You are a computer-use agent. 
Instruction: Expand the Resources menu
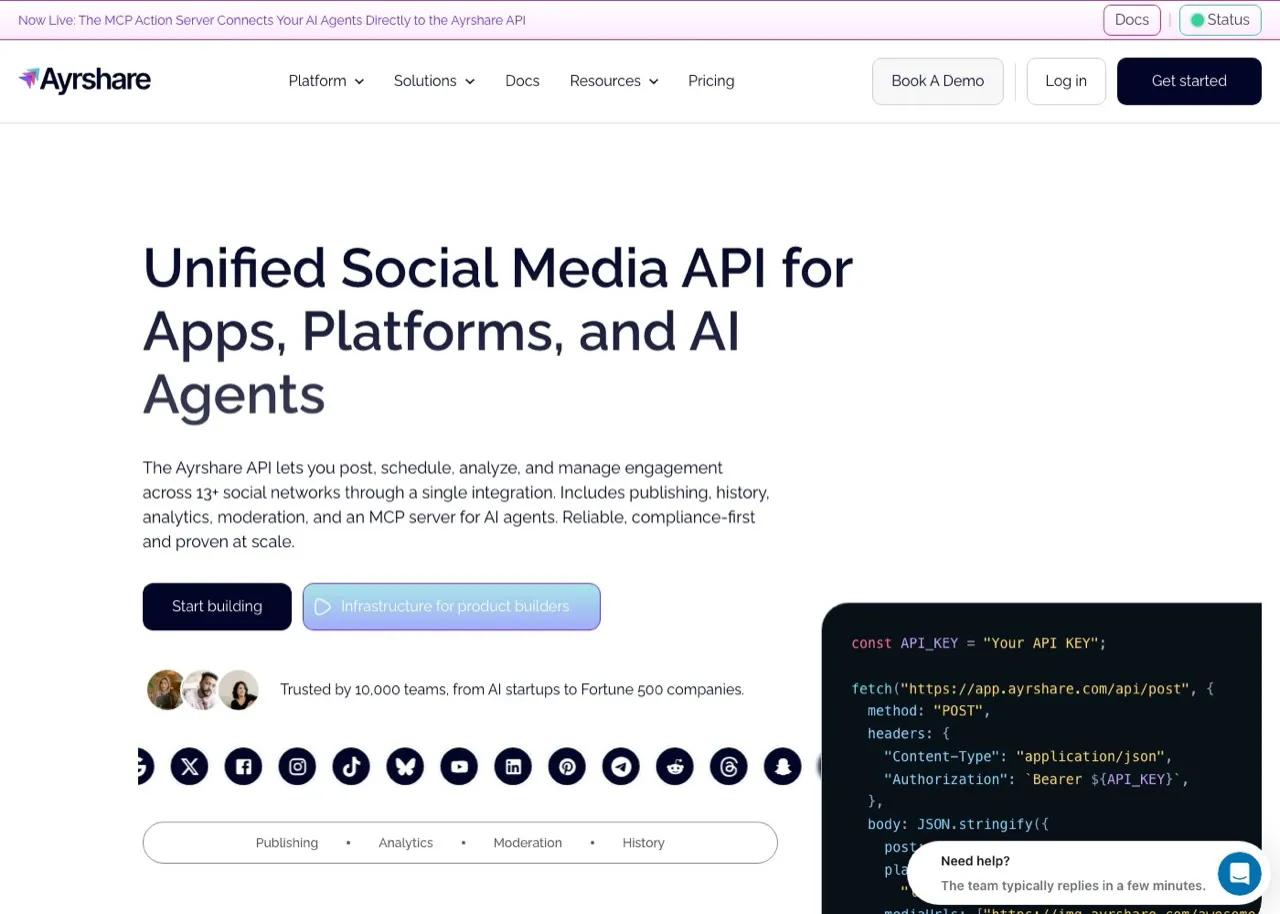click(614, 81)
